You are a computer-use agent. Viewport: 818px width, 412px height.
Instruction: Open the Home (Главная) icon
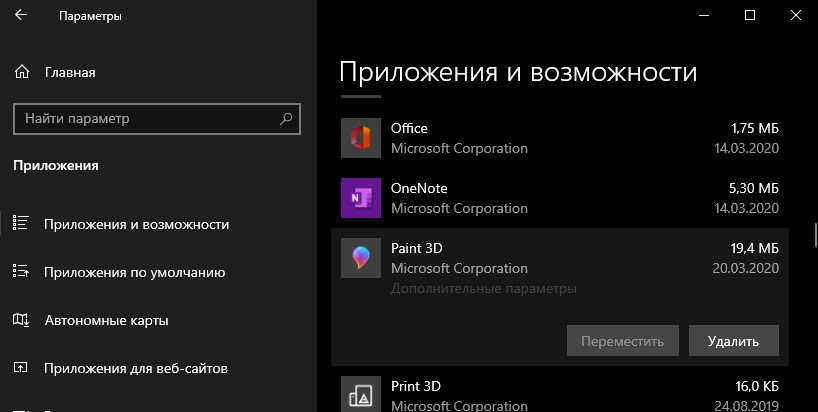click(22, 72)
